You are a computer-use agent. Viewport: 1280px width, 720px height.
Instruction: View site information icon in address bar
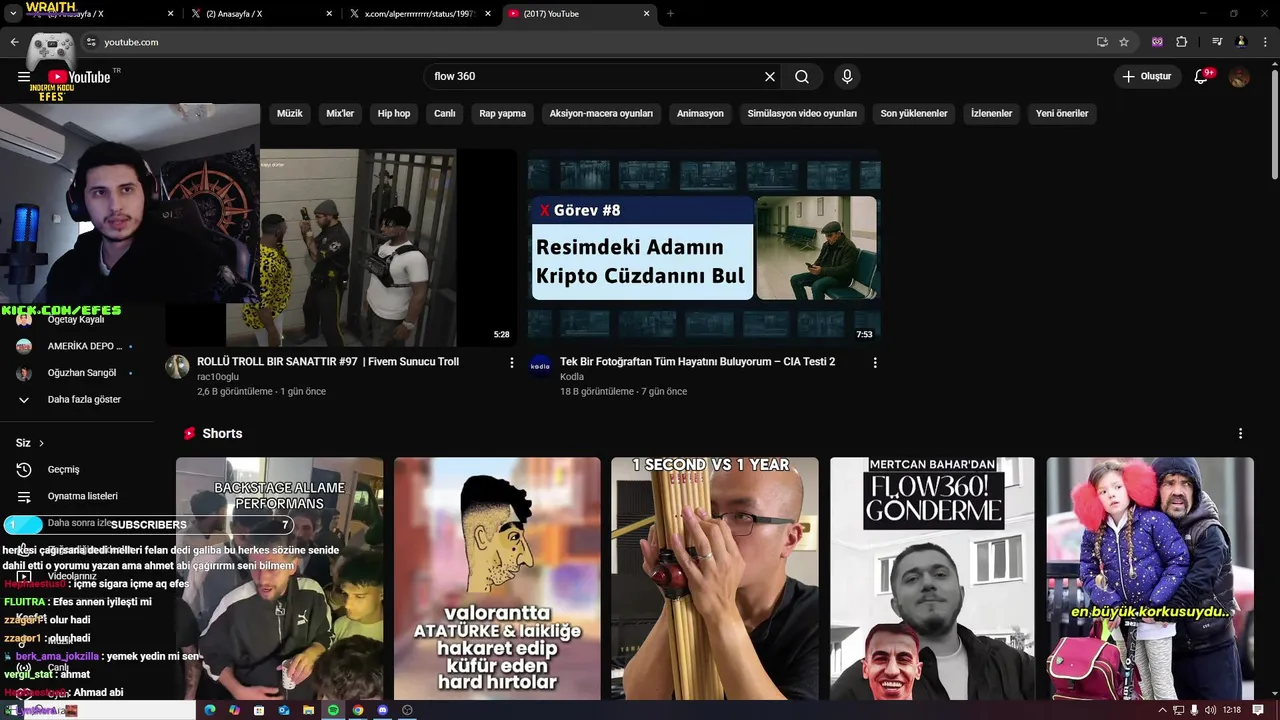[91, 42]
